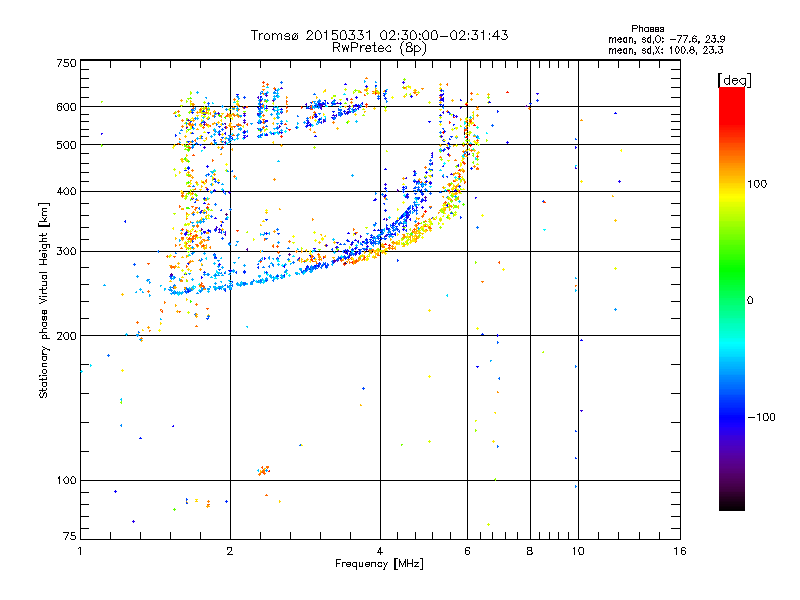The width and height of the screenshot is (800, 600).
Task: Click the colorbar tick label "-100"
Action: 761,417
